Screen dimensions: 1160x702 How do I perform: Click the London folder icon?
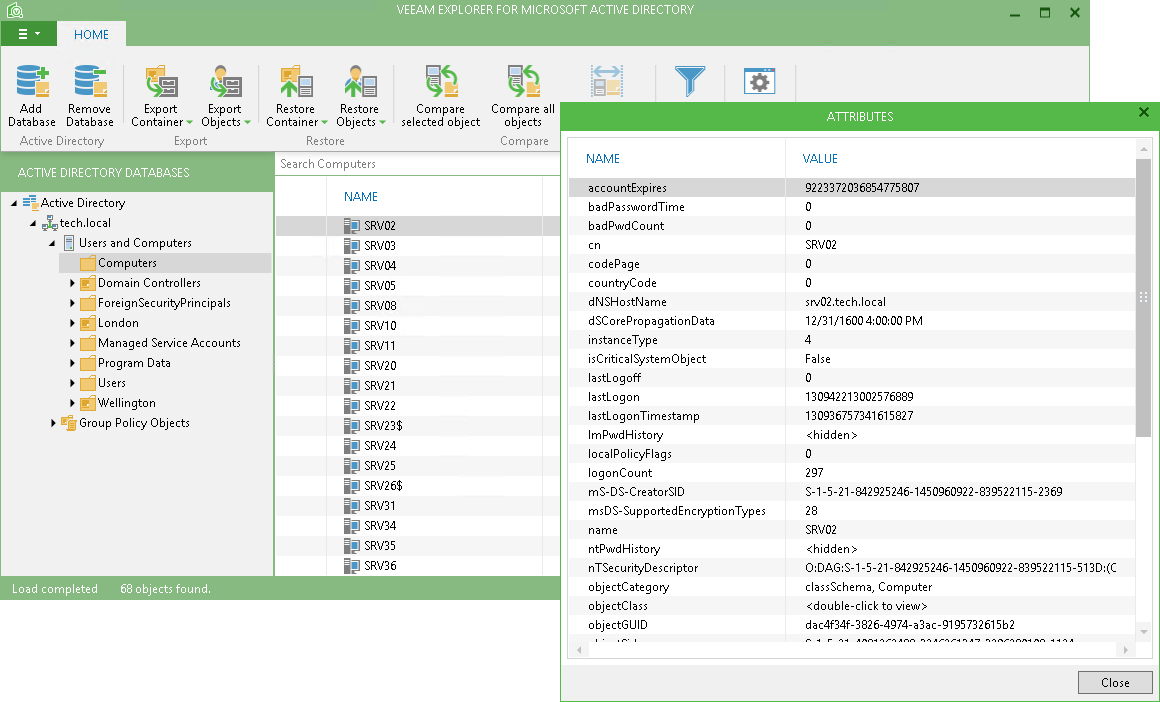coord(88,323)
